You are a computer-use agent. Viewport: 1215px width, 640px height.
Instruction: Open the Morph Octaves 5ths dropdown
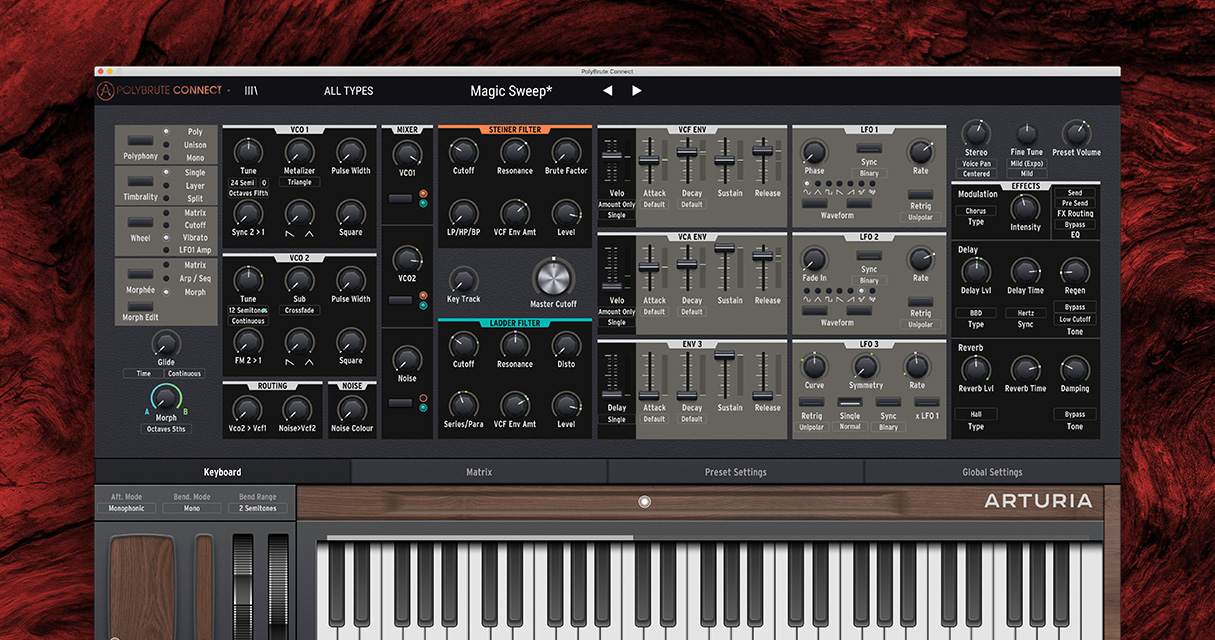[x=166, y=429]
